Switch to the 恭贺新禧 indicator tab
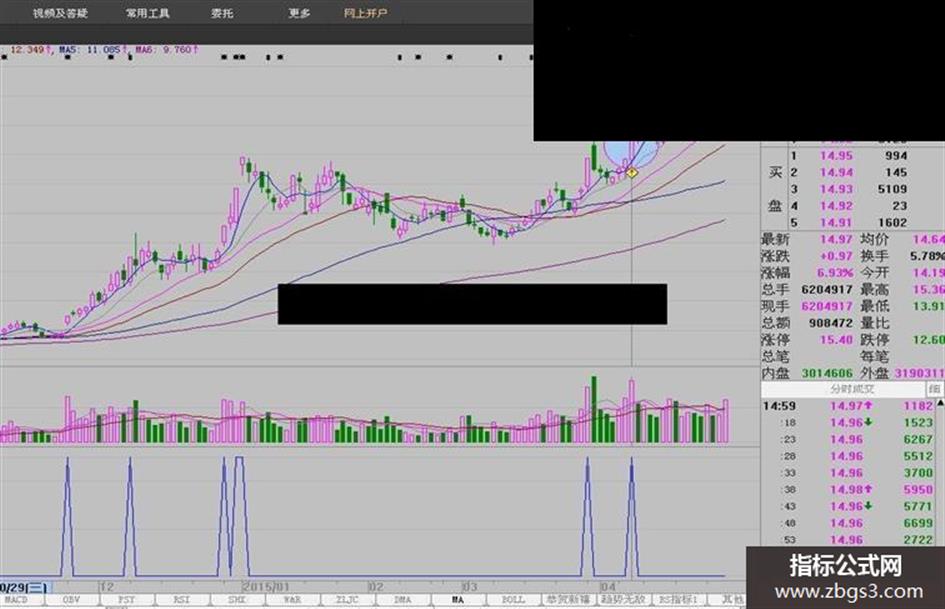This screenshot has width=945, height=609. tap(568, 600)
